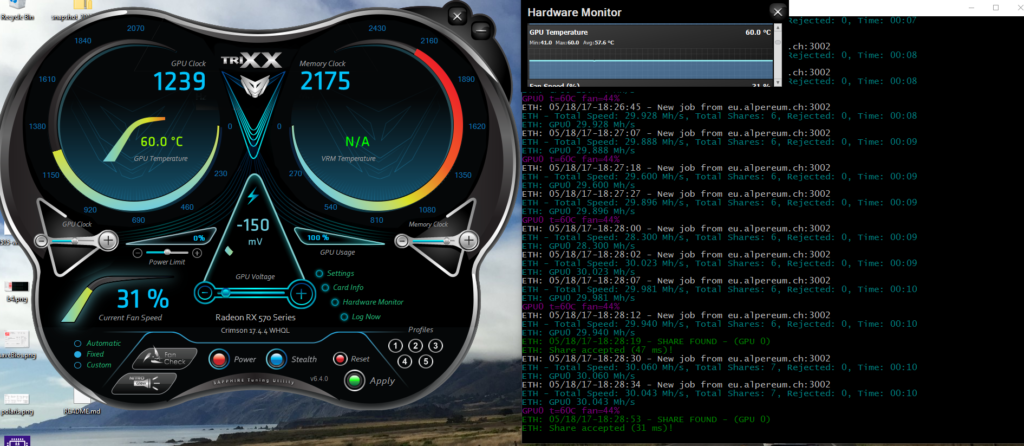Click the Hardware Monitor vertical scrollbar
This screenshot has height=446, width=1024.
click(777, 56)
